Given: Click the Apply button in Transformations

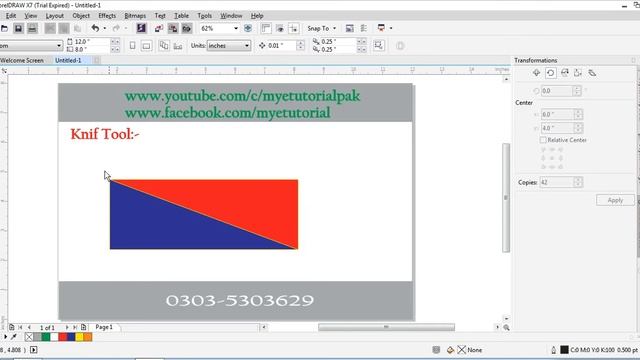Looking at the screenshot, I should click(615, 200).
